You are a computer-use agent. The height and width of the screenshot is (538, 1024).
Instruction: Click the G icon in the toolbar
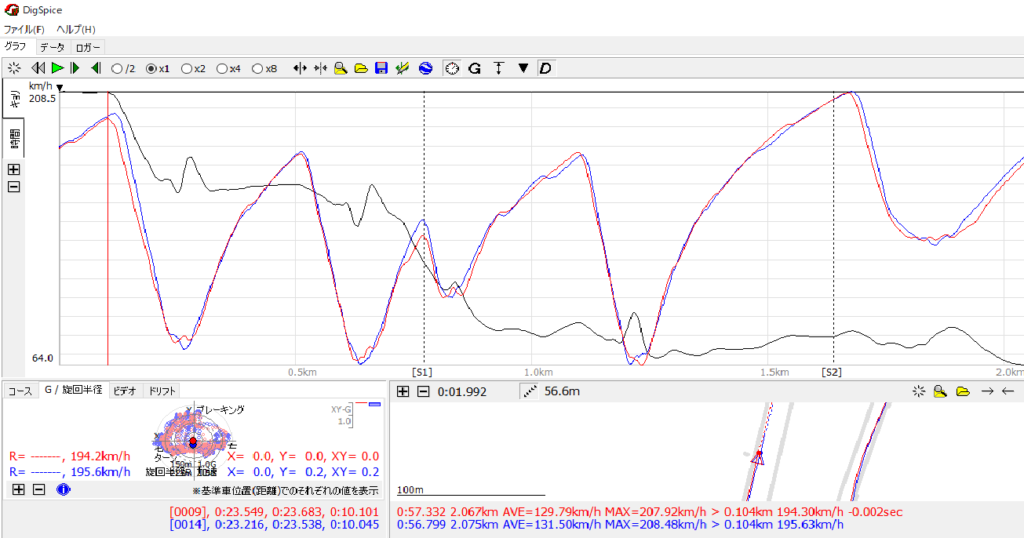click(x=475, y=68)
